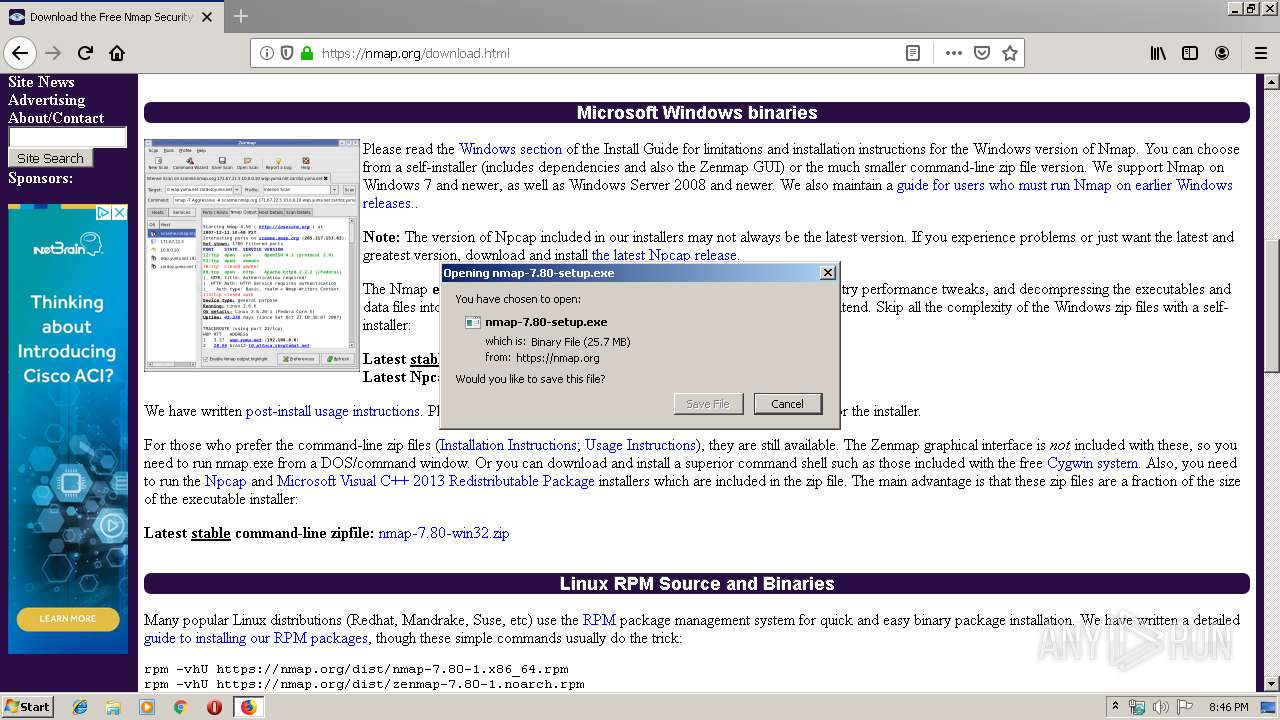Click the taskbar clock showing 8:46 PM

[1228, 707]
